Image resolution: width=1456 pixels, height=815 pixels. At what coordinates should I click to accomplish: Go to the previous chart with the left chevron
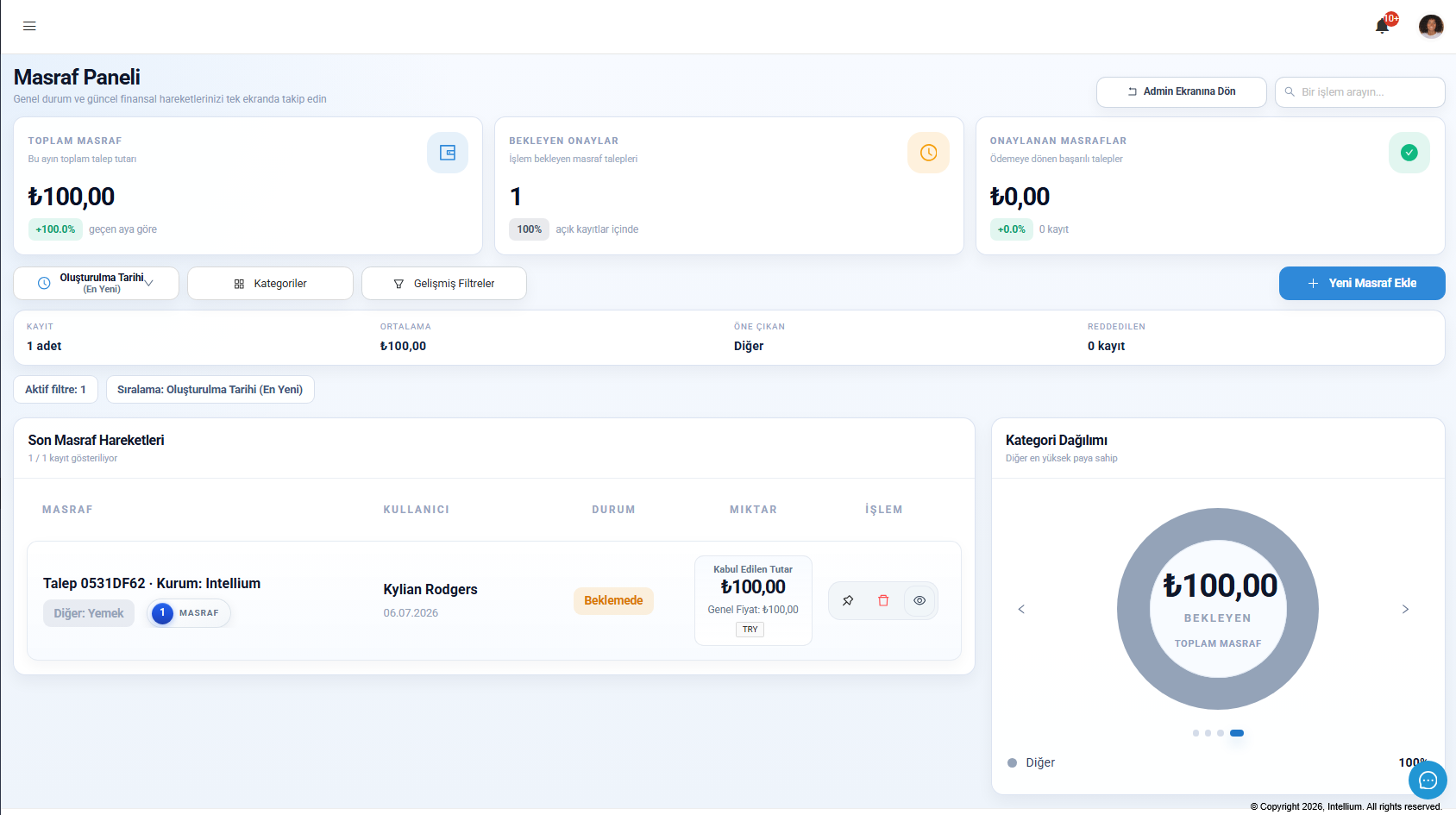(x=1021, y=609)
